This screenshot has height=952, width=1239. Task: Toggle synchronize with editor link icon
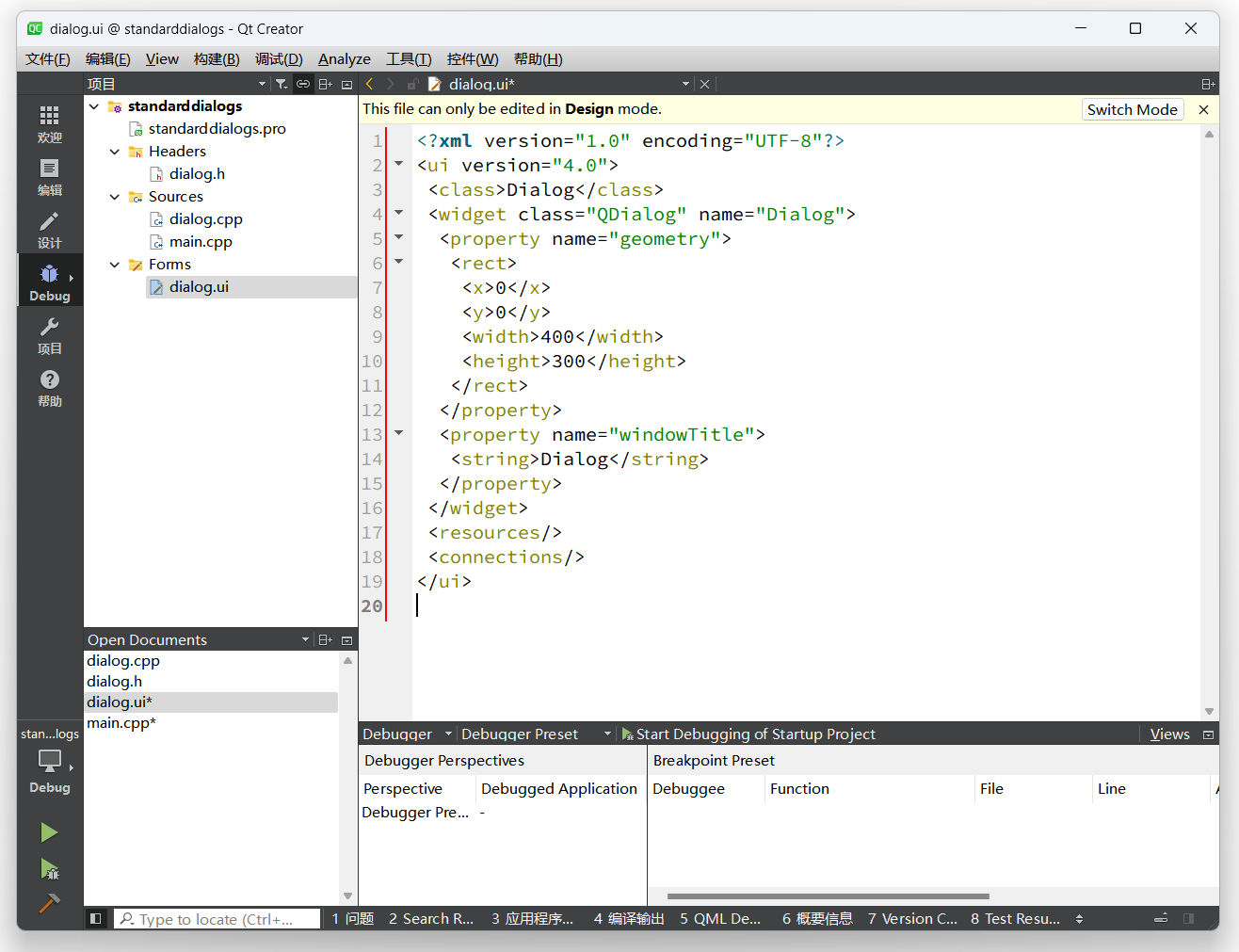click(x=303, y=84)
